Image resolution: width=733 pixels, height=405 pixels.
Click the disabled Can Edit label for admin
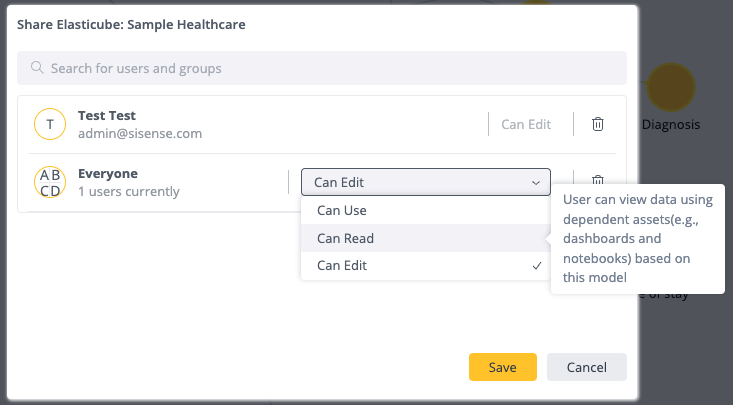click(x=526, y=124)
